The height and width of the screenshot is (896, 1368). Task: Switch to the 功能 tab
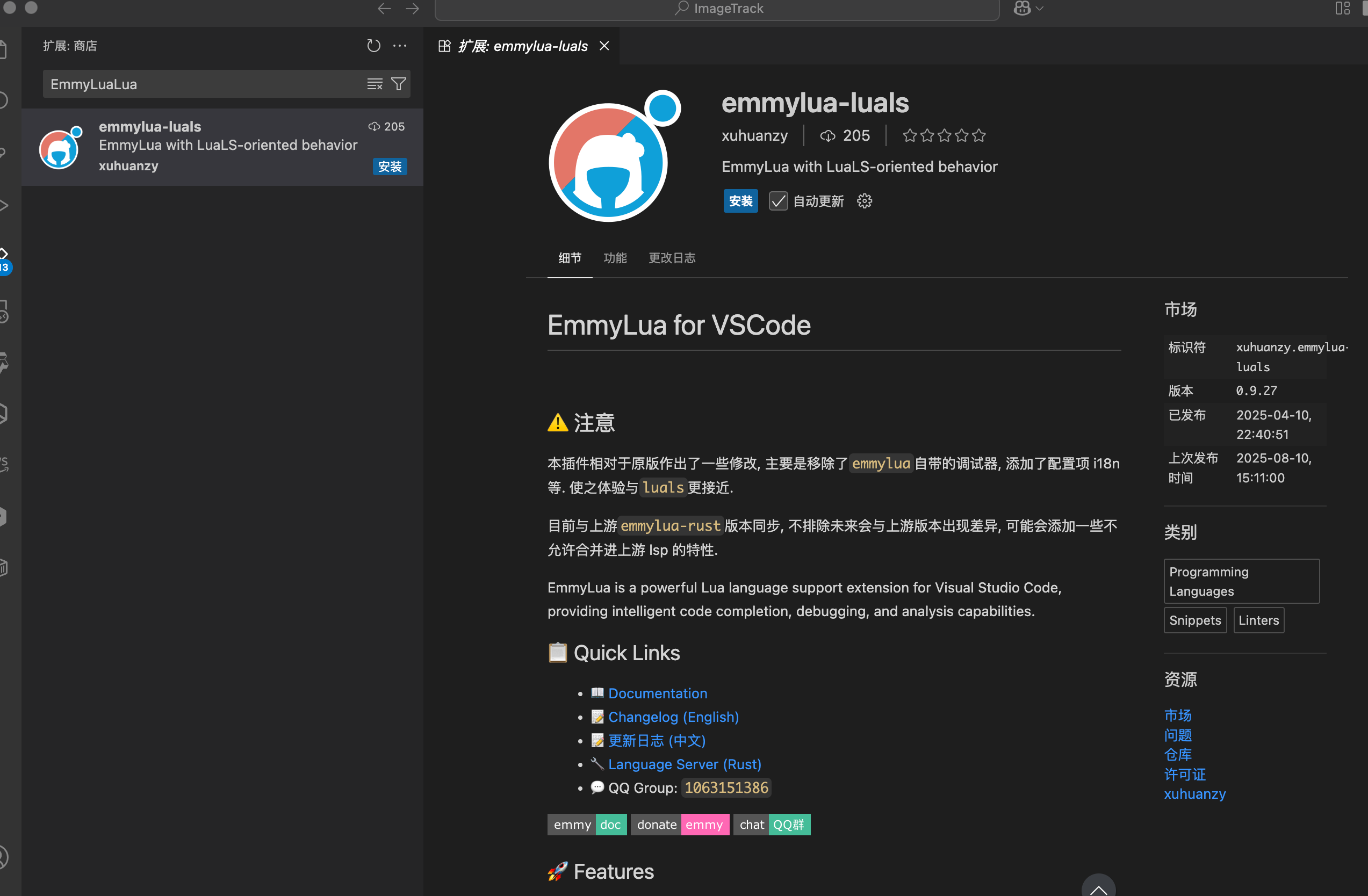point(615,258)
